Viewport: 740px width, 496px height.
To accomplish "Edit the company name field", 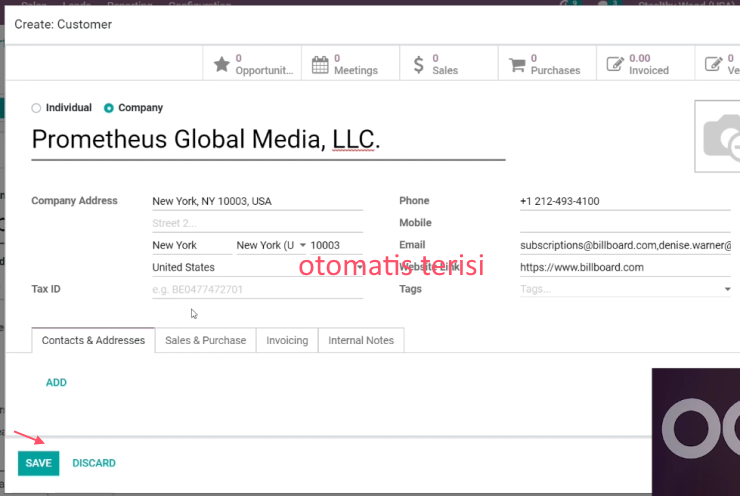I will [268, 140].
